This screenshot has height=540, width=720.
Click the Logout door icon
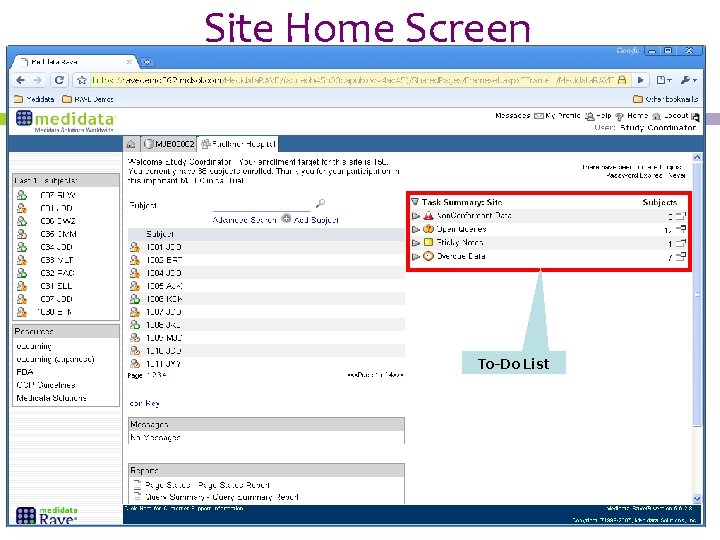point(695,117)
